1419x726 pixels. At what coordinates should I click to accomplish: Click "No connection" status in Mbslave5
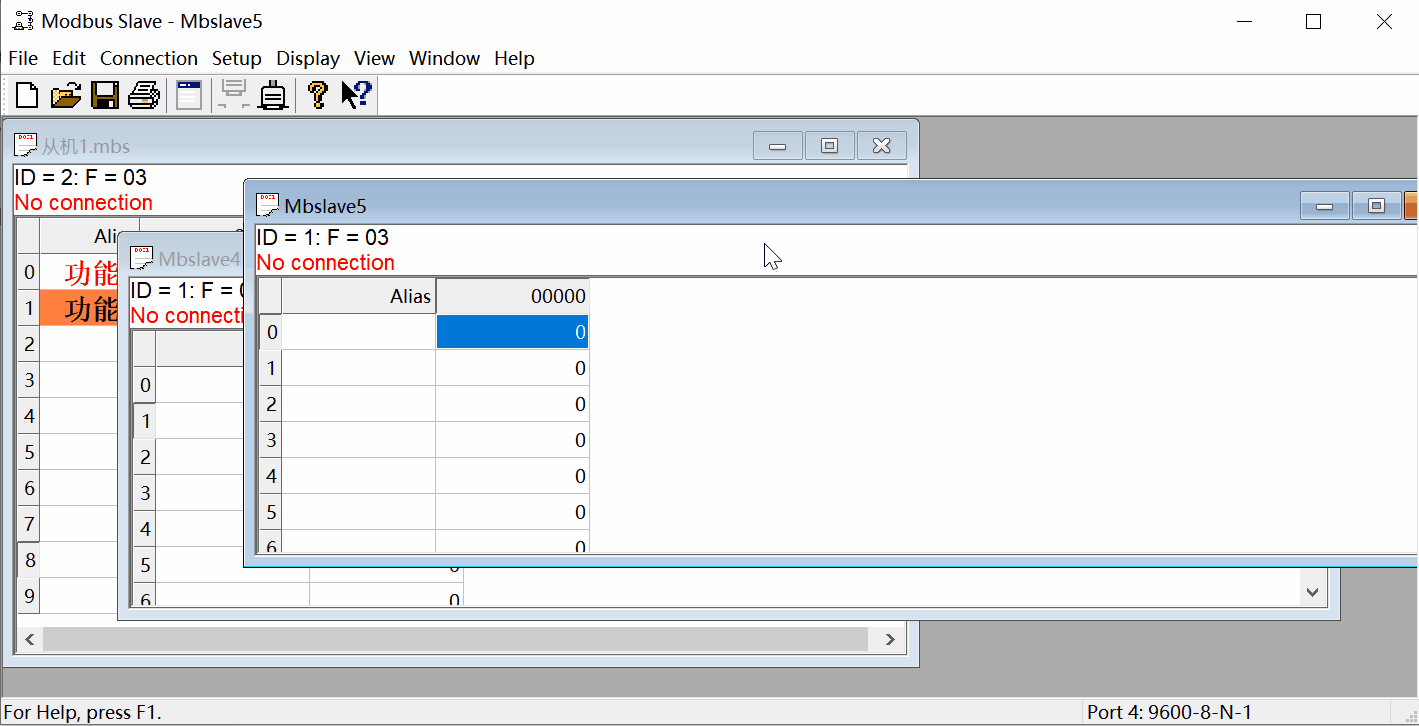(326, 262)
